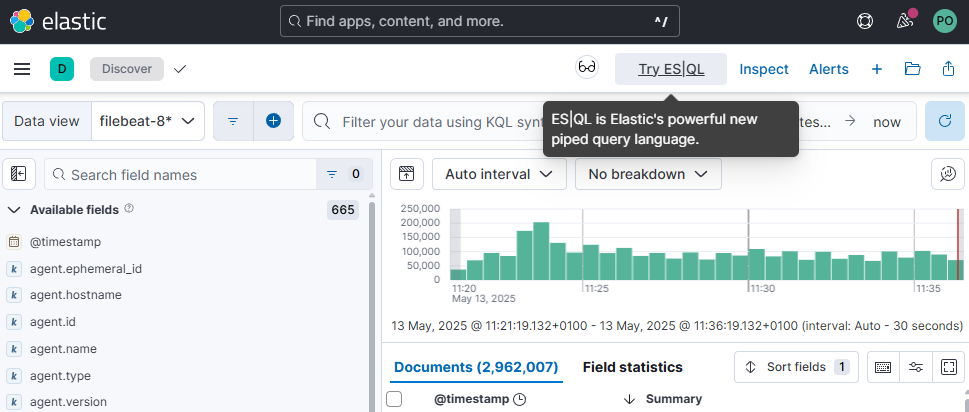Open the Auto interval dropdown
The image size is (969, 412).
click(x=499, y=174)
